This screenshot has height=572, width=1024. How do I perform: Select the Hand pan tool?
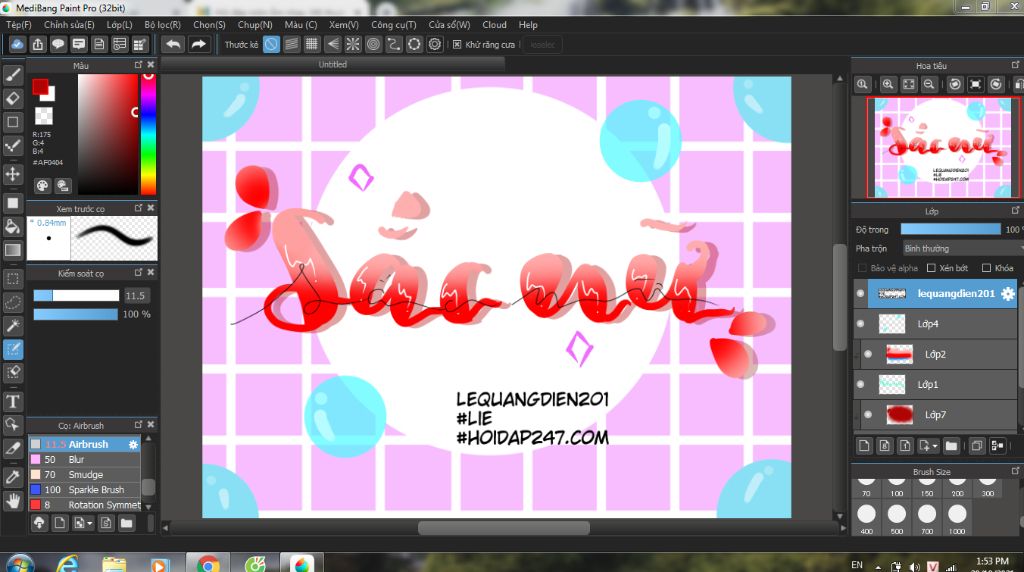click(x=12, y=501)
